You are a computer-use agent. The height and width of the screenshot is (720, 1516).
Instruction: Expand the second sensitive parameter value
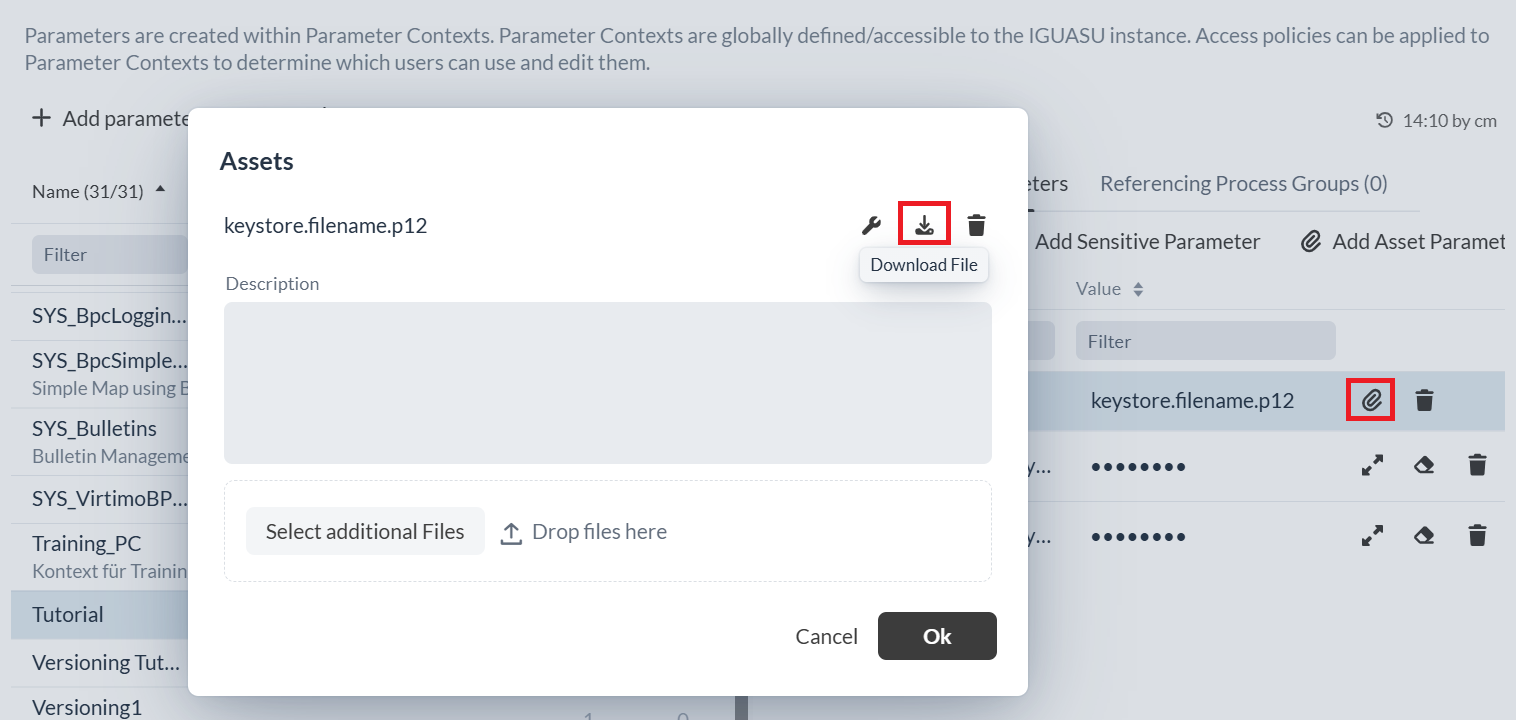click(x=1373, y=535)
